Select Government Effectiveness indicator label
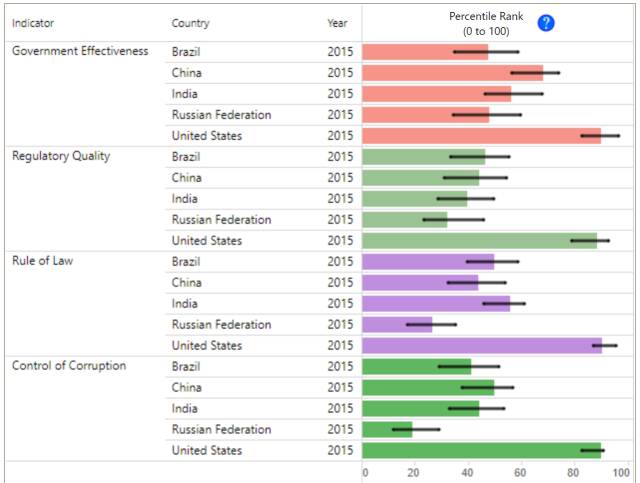This screenshot has width=640, height=483. [x=80, y=51]
